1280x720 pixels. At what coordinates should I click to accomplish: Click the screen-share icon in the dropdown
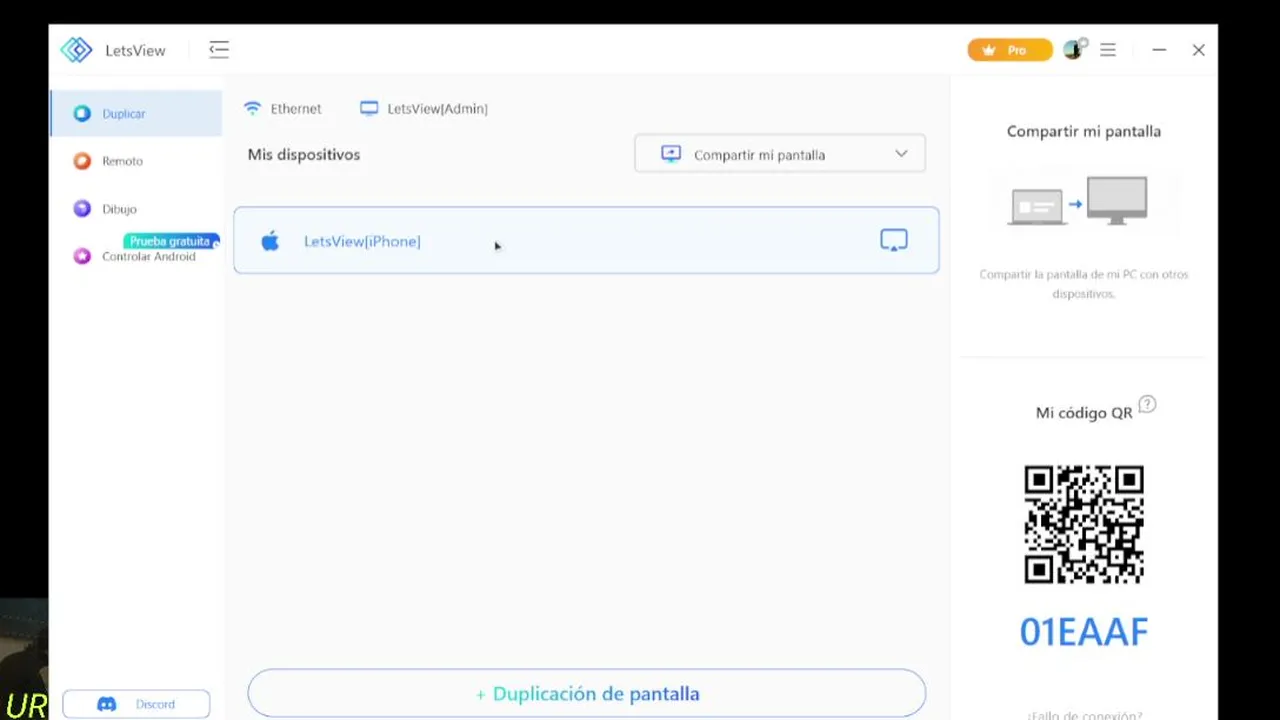(x=671, y=154)
